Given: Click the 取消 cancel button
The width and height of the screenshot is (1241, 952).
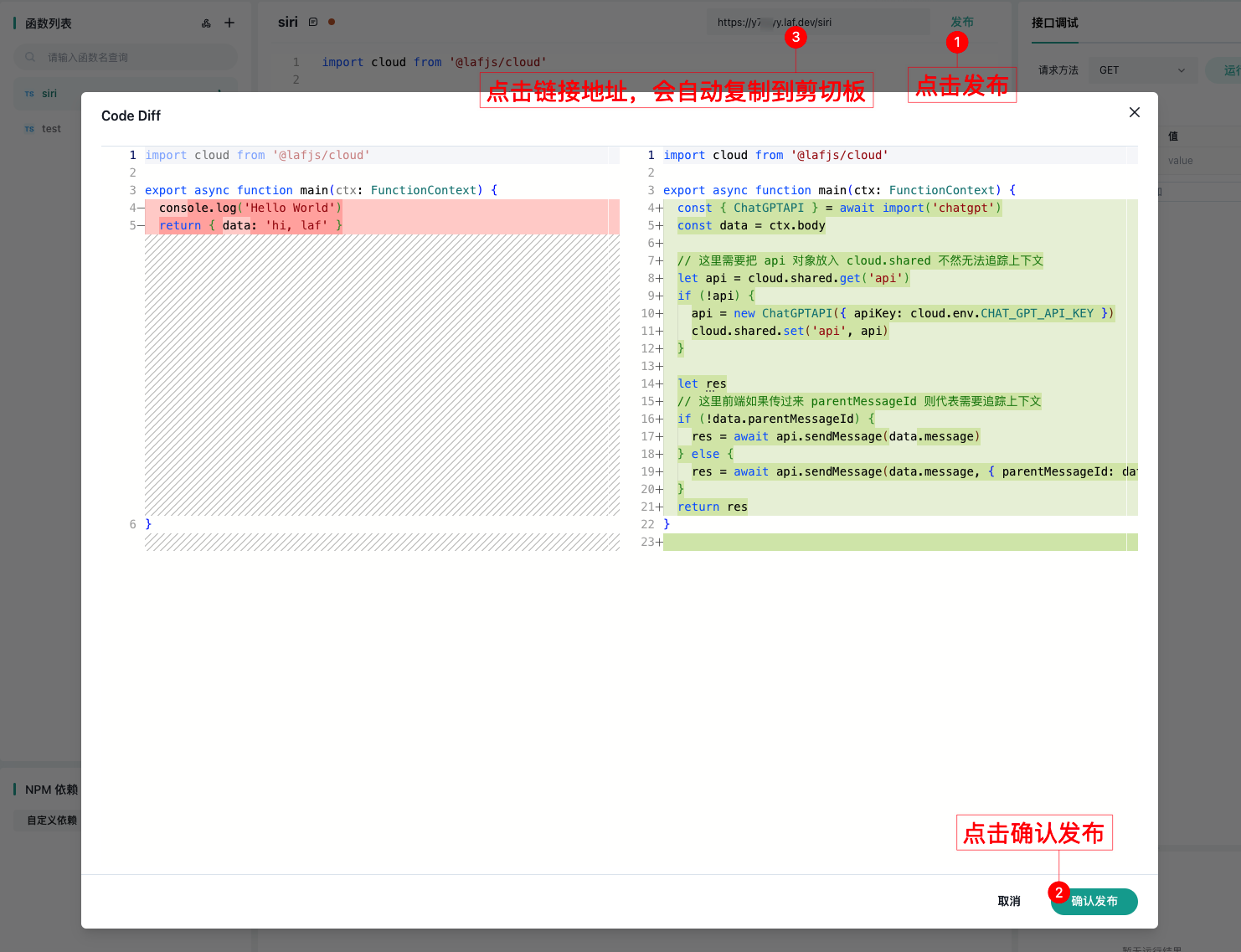Looking at the screenshot, I should tap(1008, 901).
